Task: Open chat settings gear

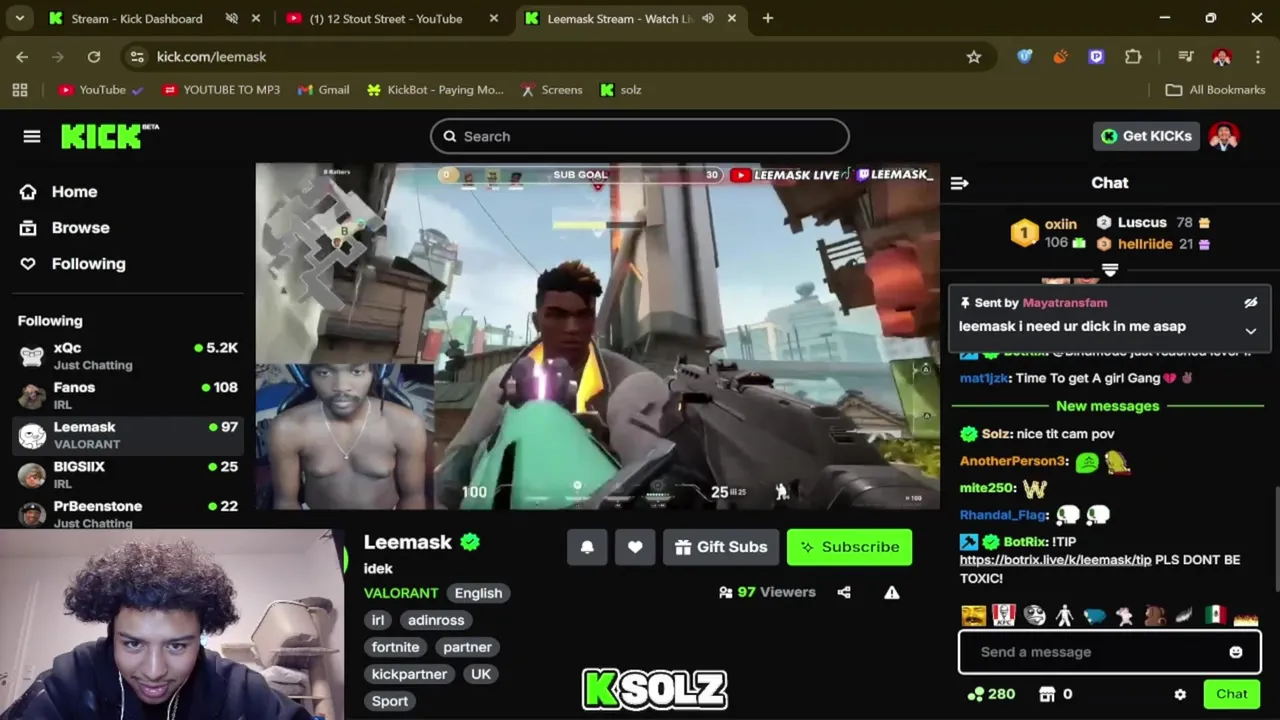Action: (x=1180, y=694)
